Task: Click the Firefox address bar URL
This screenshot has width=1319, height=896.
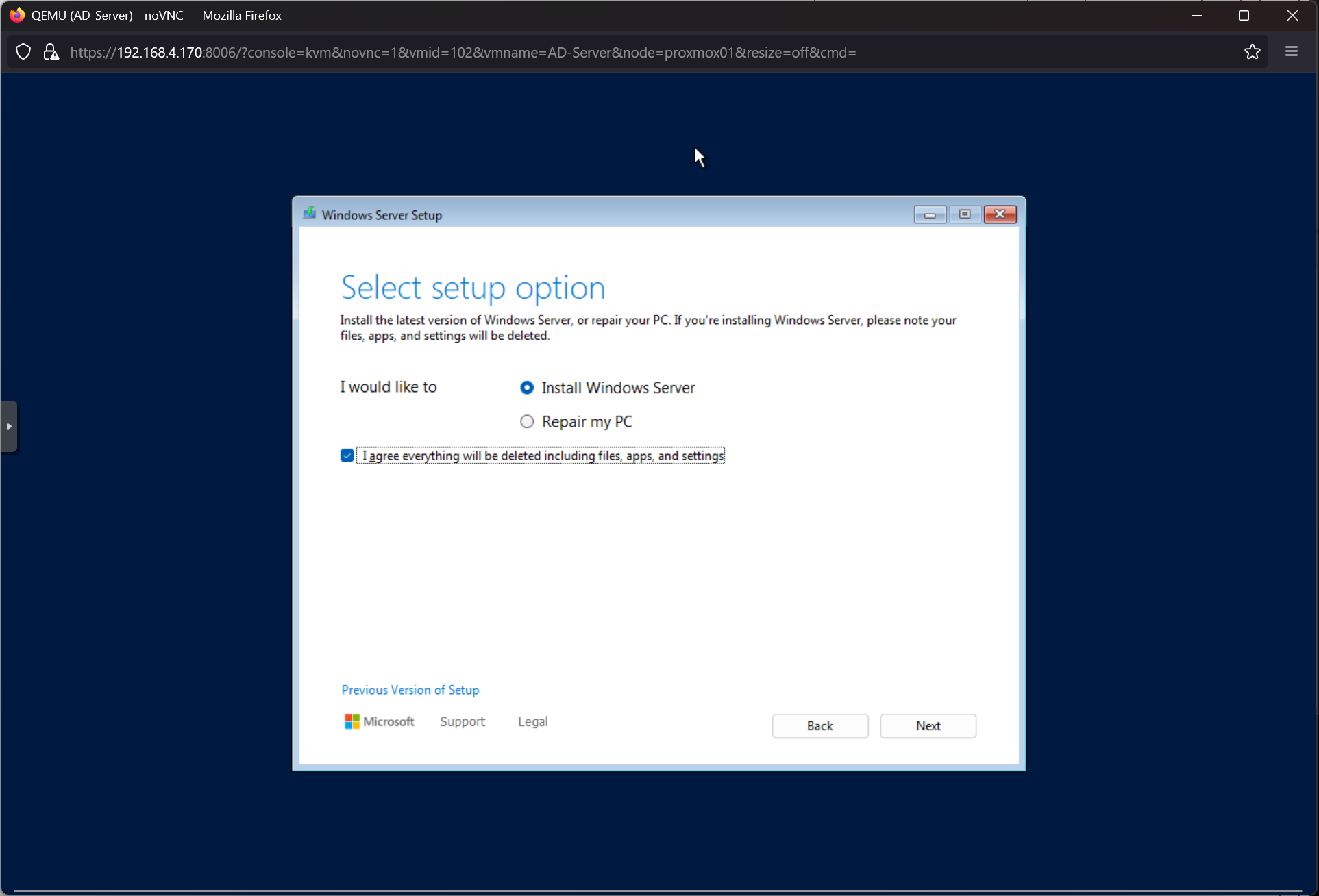Action: tap(463, 52)
